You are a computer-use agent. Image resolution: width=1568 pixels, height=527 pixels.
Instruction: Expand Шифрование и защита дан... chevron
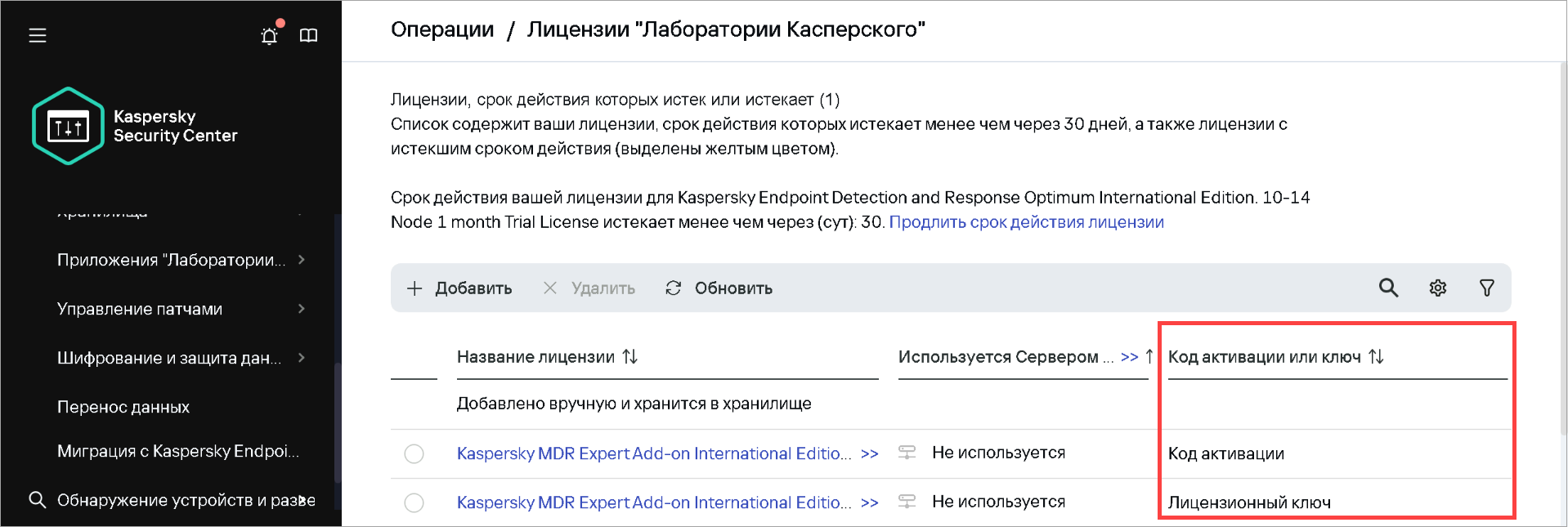click(302, 357)
